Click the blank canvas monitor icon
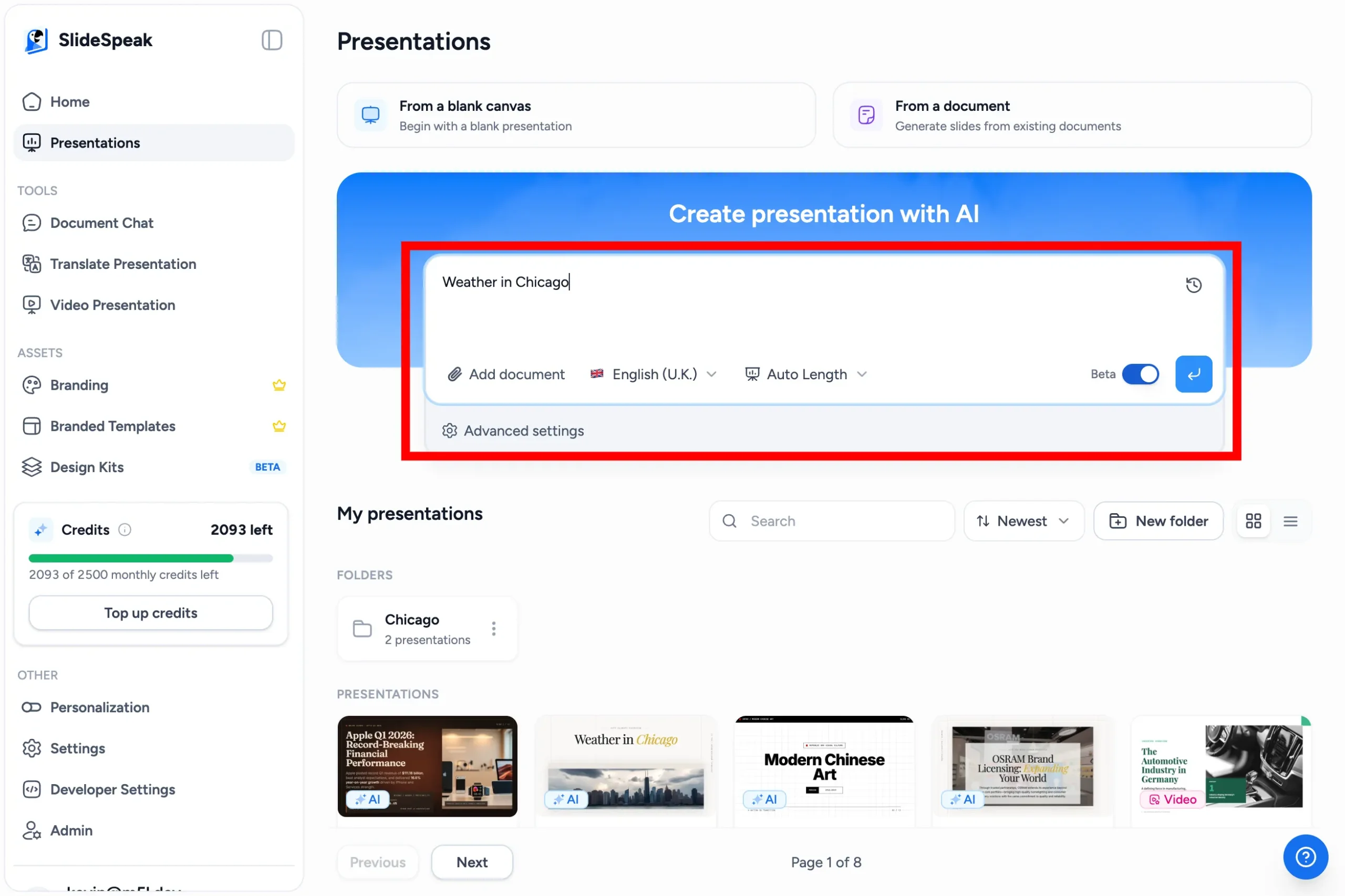The width and height of the screenshot is (1345, 896). click(370, 115)
